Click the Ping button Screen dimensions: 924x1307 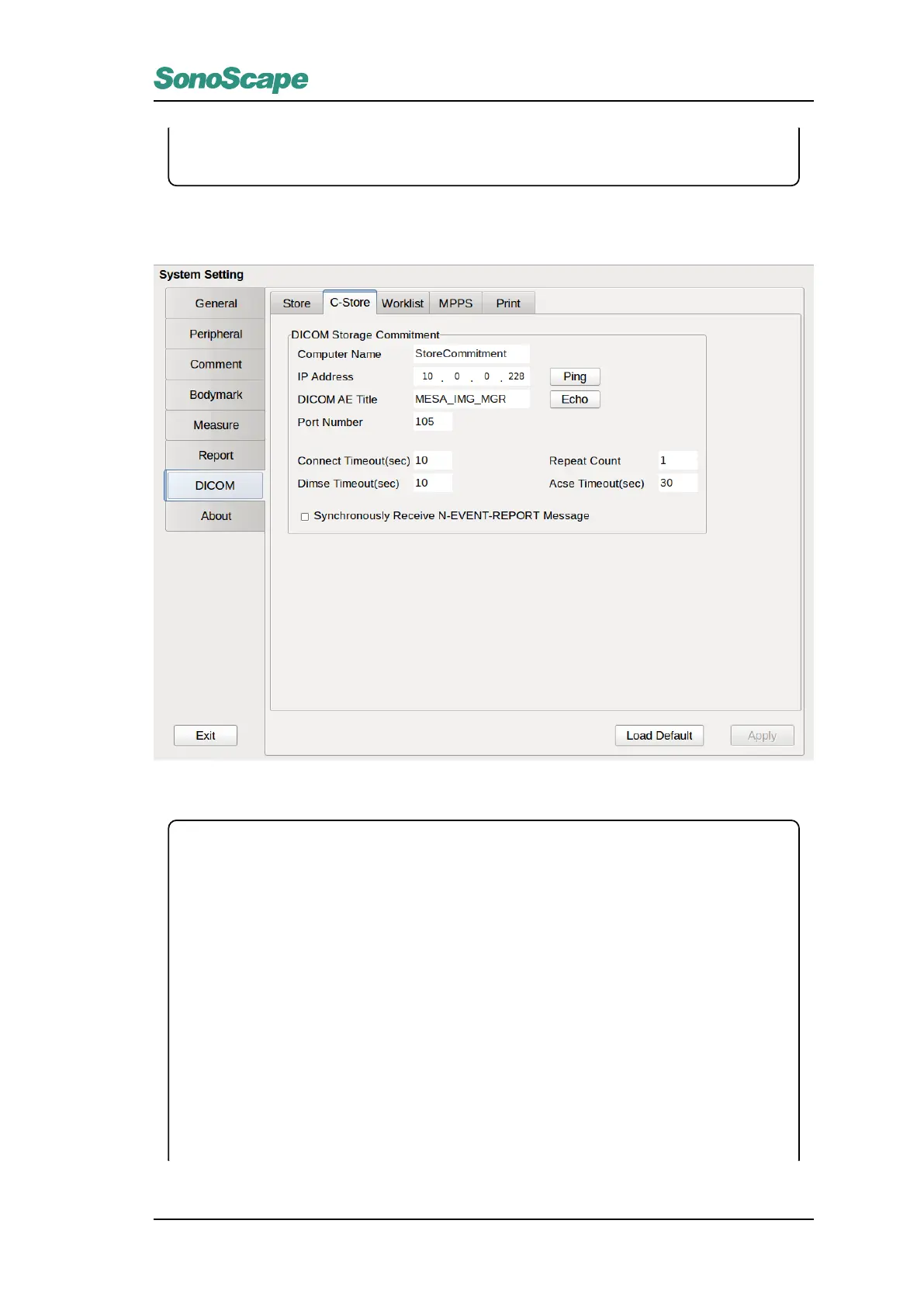tap(575, 376)
